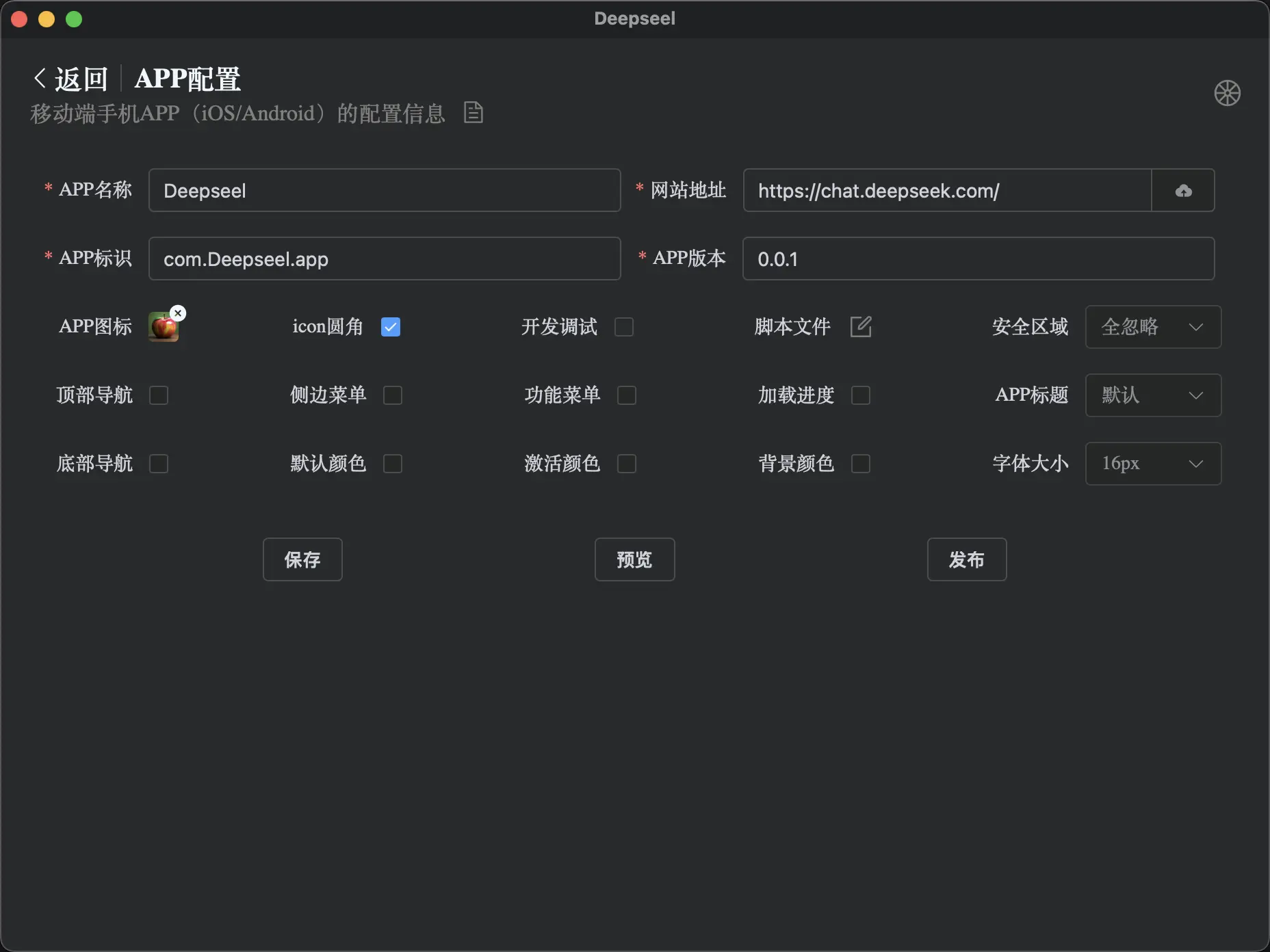Image resolution: width=1270 pixels, height=952 pixels.
Task: Expand the APP标题 default selector
Action: coord(1152,395)
